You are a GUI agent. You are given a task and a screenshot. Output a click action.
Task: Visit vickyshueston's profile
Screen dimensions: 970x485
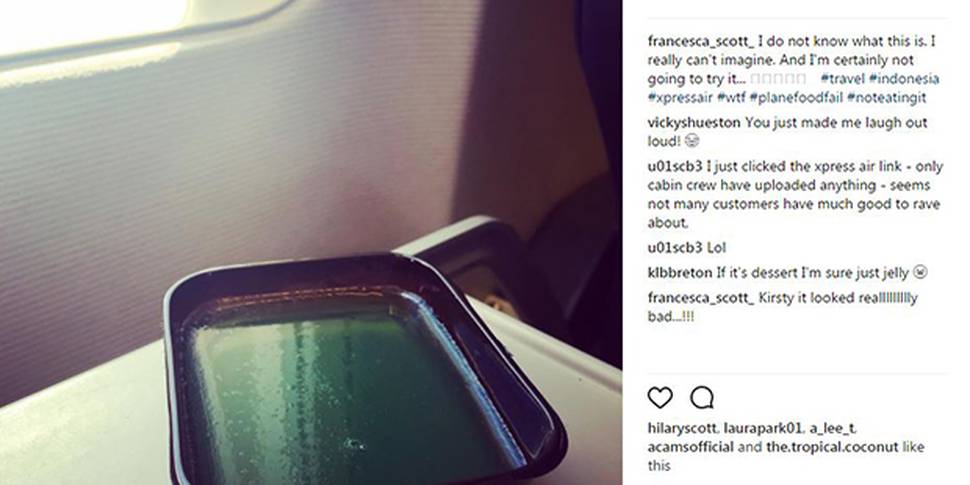click(x=694, y=122)
